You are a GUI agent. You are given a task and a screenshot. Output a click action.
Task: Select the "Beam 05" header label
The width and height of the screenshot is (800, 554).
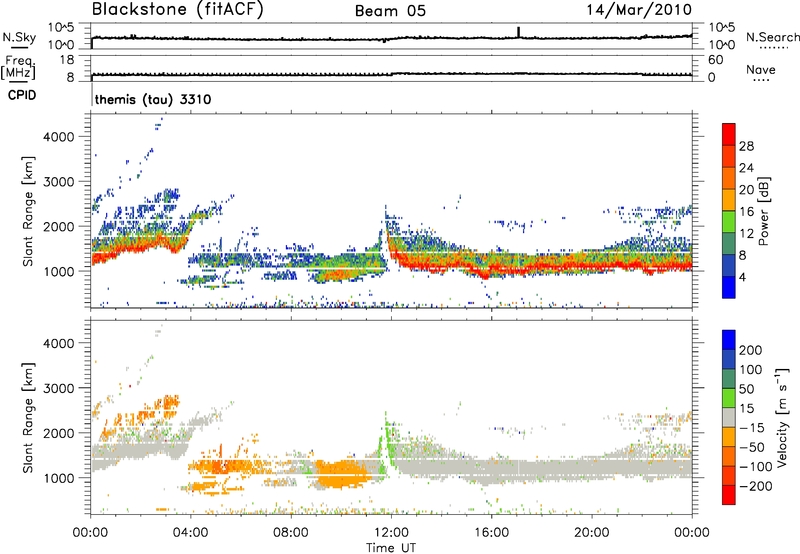coord(390,11)
